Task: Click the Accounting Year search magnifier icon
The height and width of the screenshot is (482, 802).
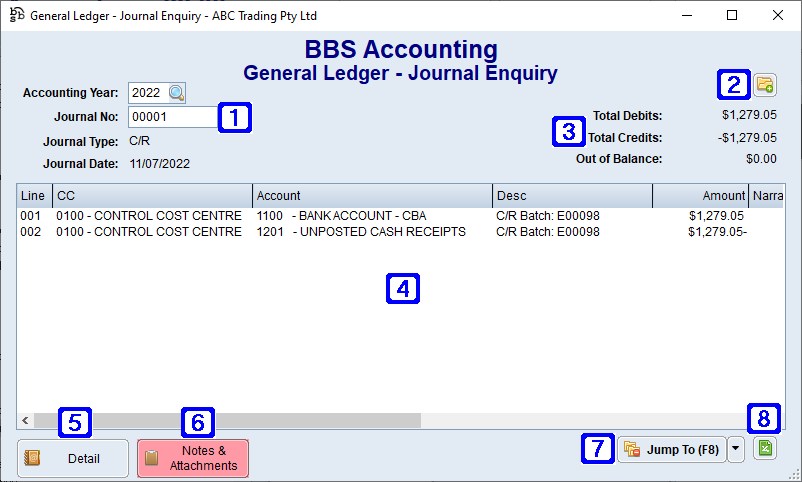Action: point(176,93)
